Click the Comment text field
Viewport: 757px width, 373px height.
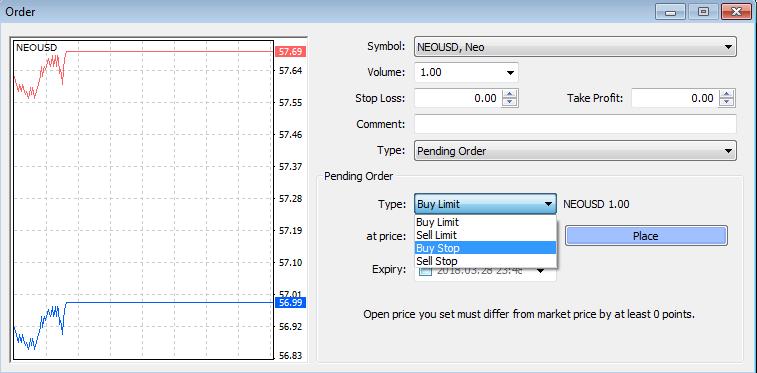coord(575,124)
